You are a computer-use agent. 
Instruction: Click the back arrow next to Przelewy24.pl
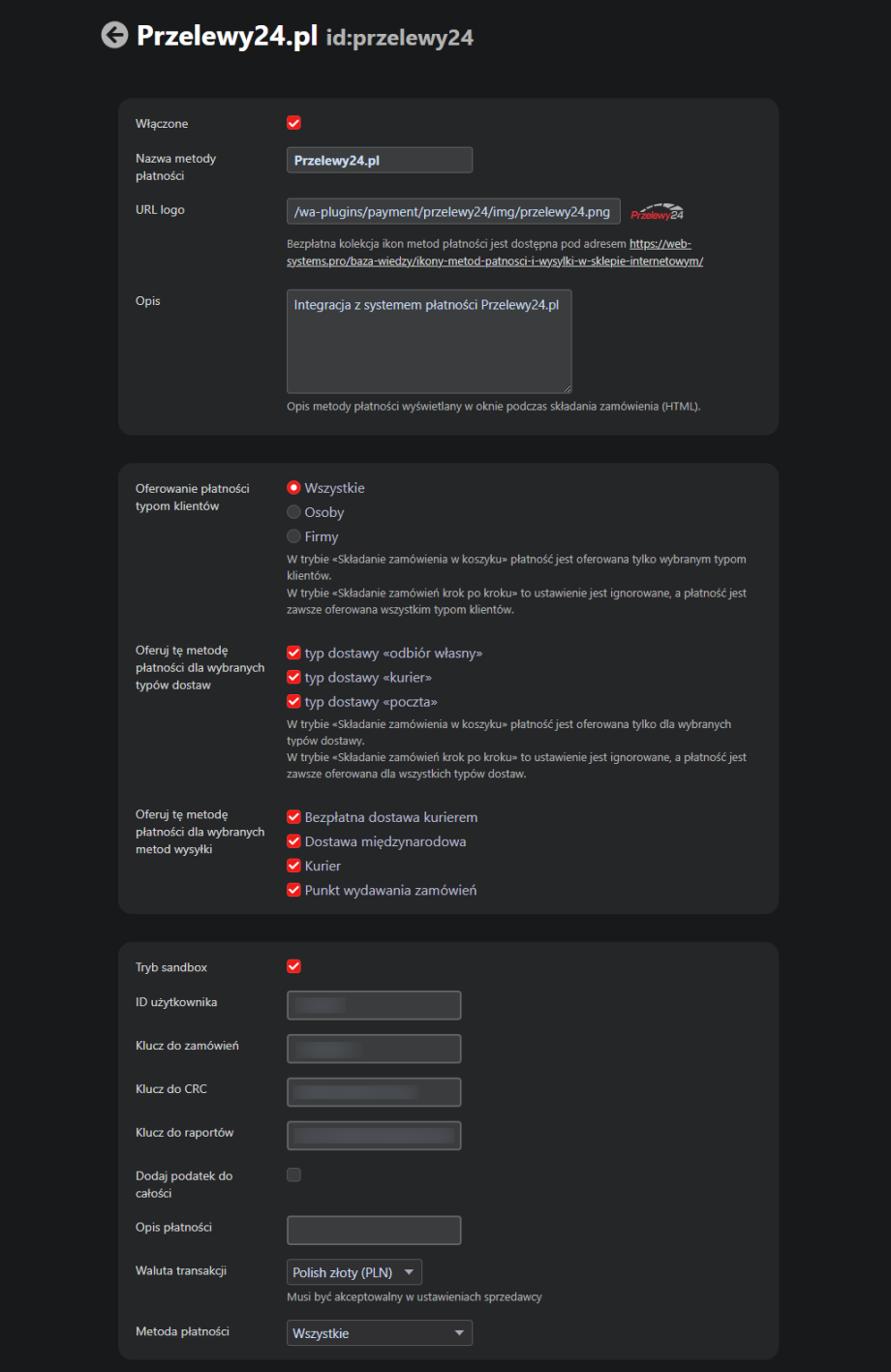click(114, 36)
